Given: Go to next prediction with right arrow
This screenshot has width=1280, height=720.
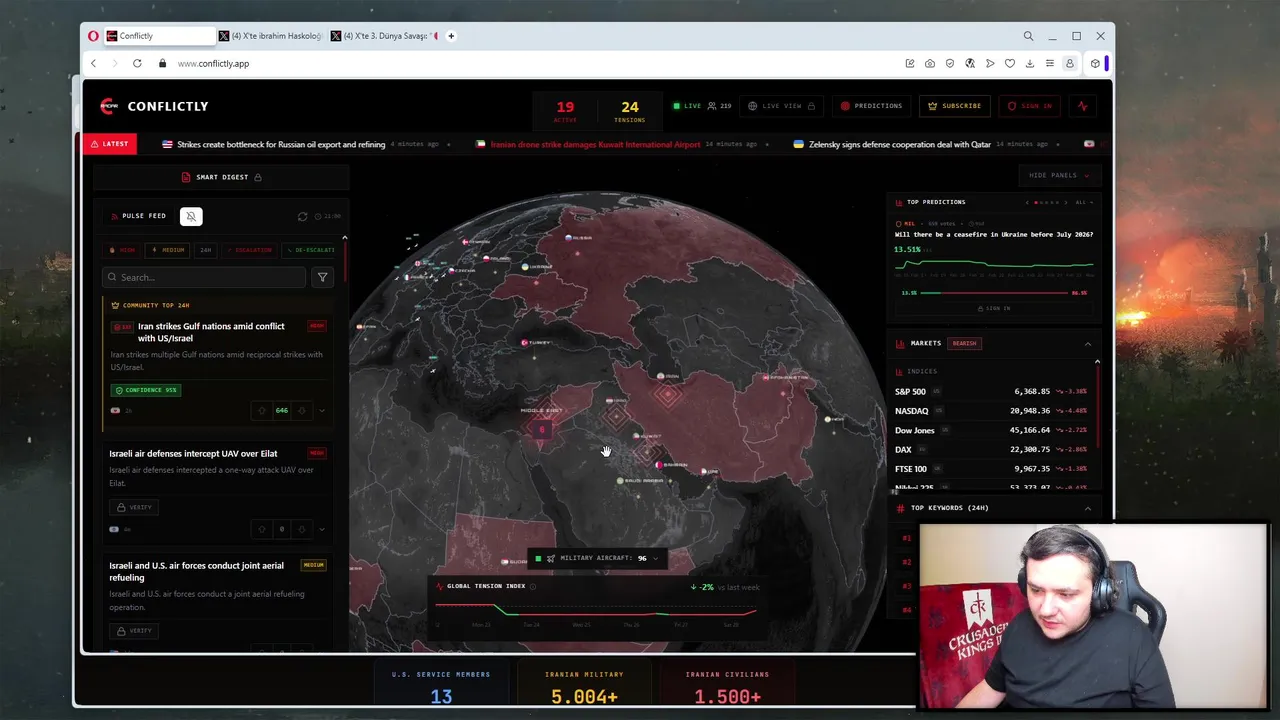Looking at the screenshot, I should 1066,202.
